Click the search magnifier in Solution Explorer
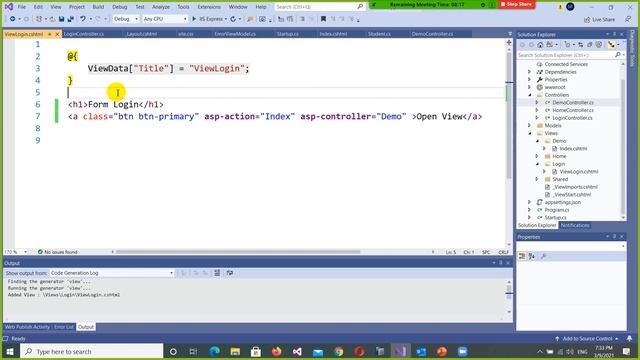 tap(618, 55)
